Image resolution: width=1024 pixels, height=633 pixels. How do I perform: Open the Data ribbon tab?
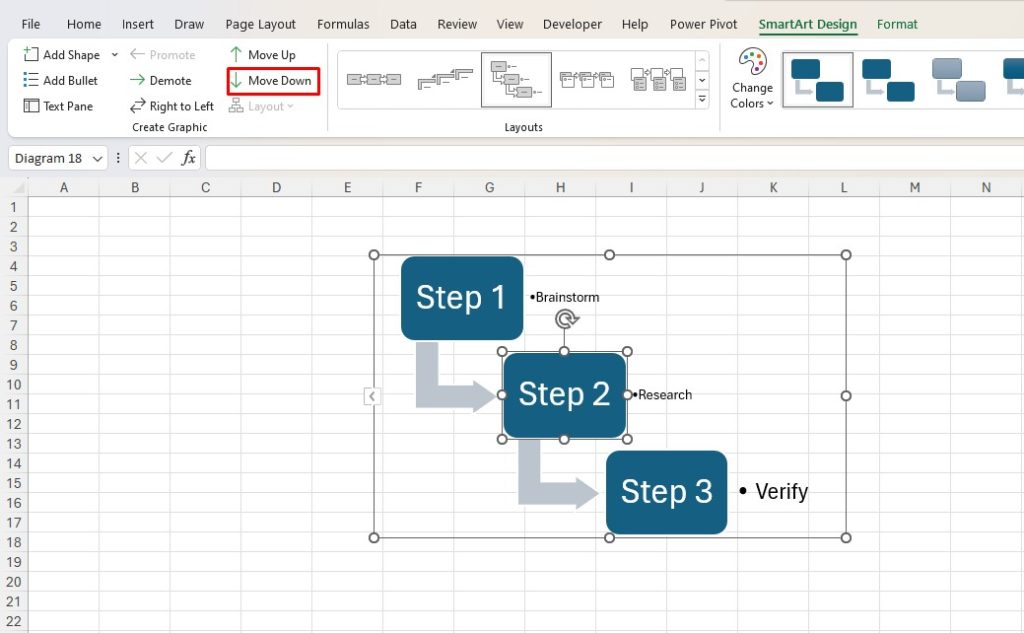[x=403, y=23]
